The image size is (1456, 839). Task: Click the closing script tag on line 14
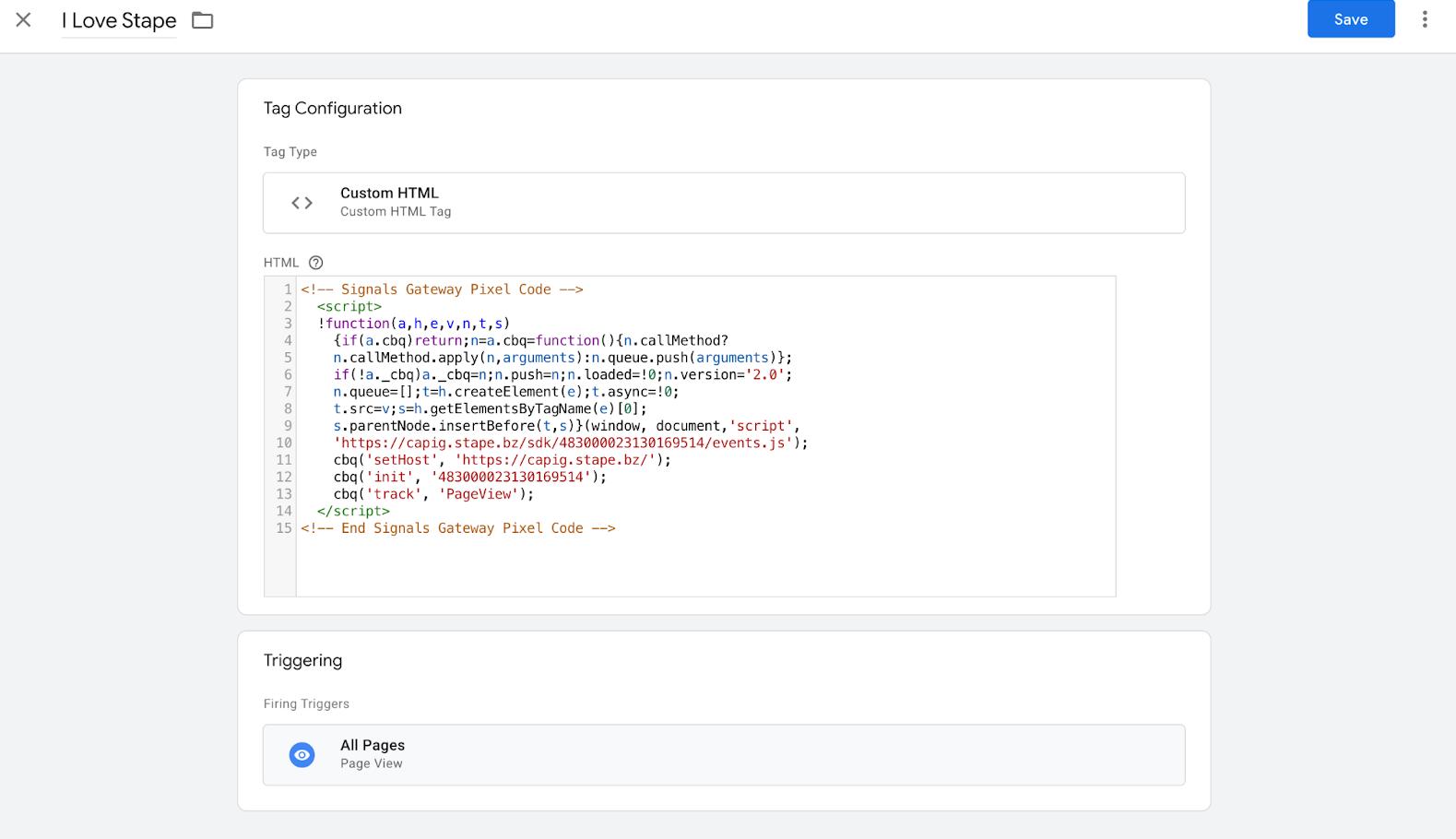pyautogui.click(x=353, y=512)
